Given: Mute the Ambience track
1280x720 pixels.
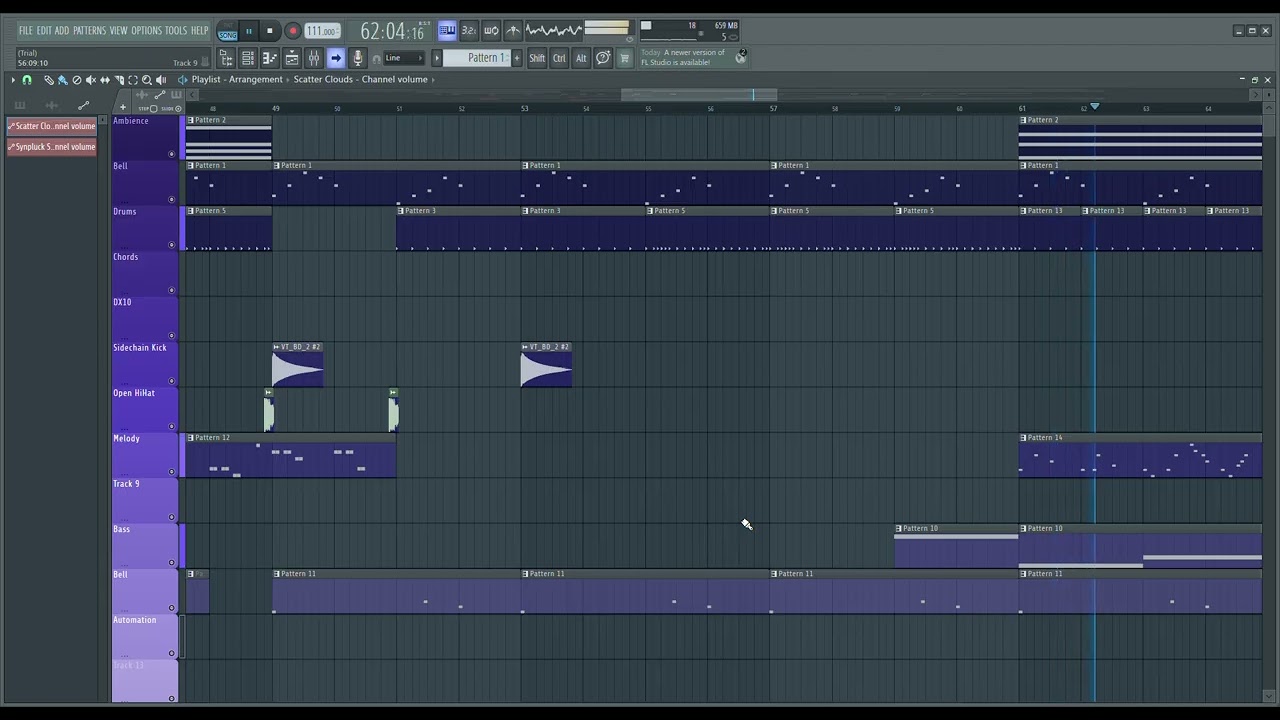Looking at the screenshot, I should [x=172, y=154].
